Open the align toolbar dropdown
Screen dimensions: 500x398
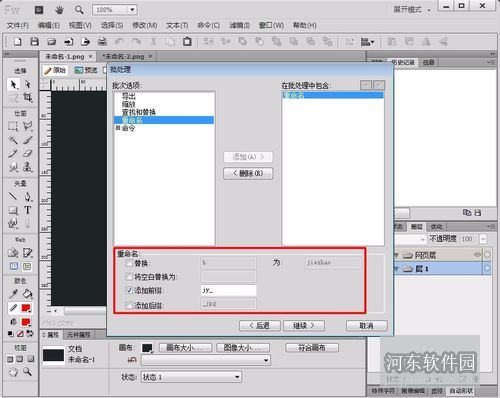[x=368, y=42]
